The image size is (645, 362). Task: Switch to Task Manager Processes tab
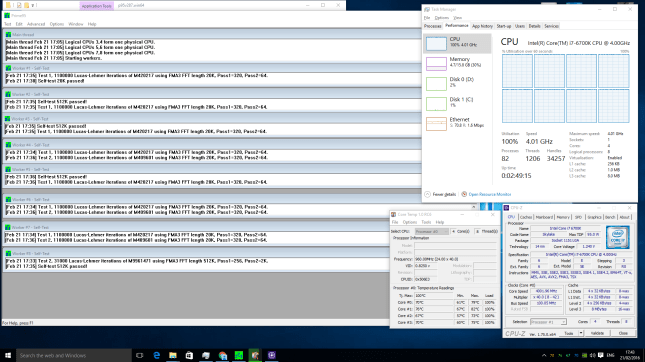click(433, 26)
